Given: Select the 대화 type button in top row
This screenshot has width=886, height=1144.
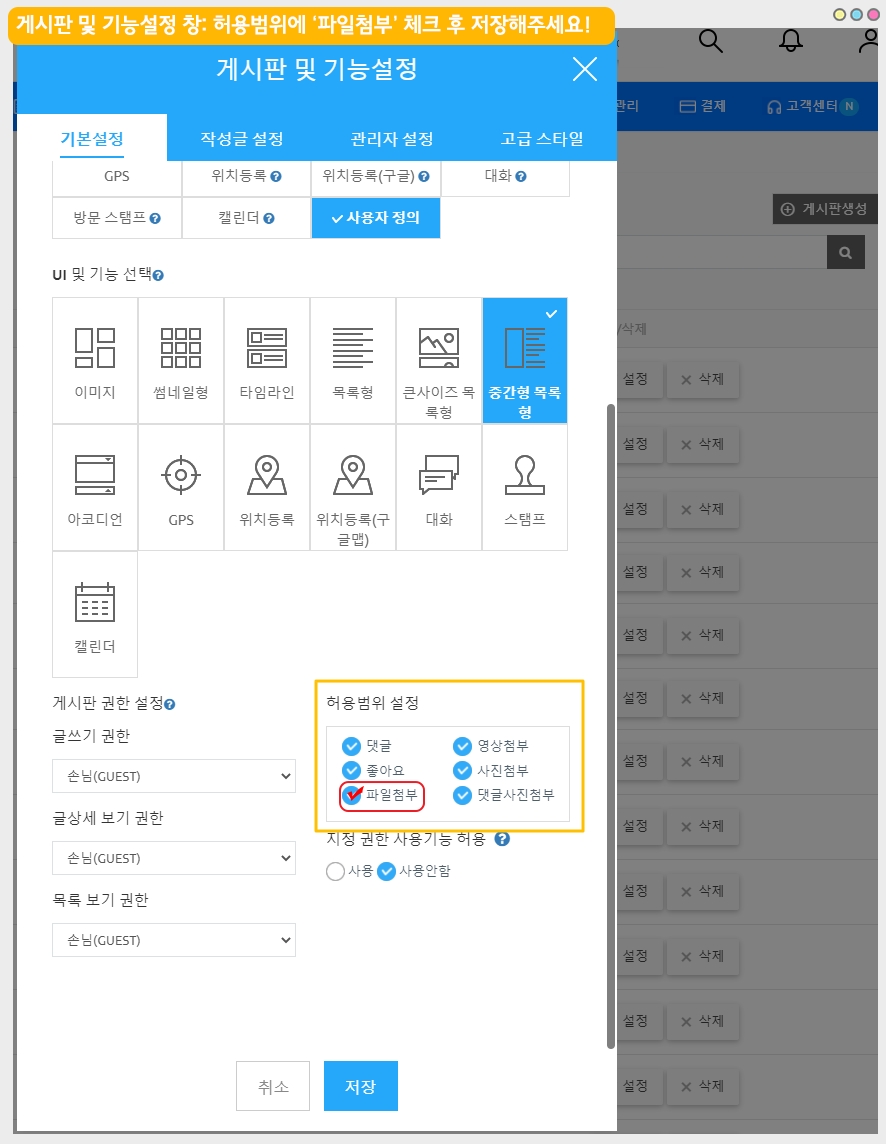Looking at the screenshot, I should (505, 177).
